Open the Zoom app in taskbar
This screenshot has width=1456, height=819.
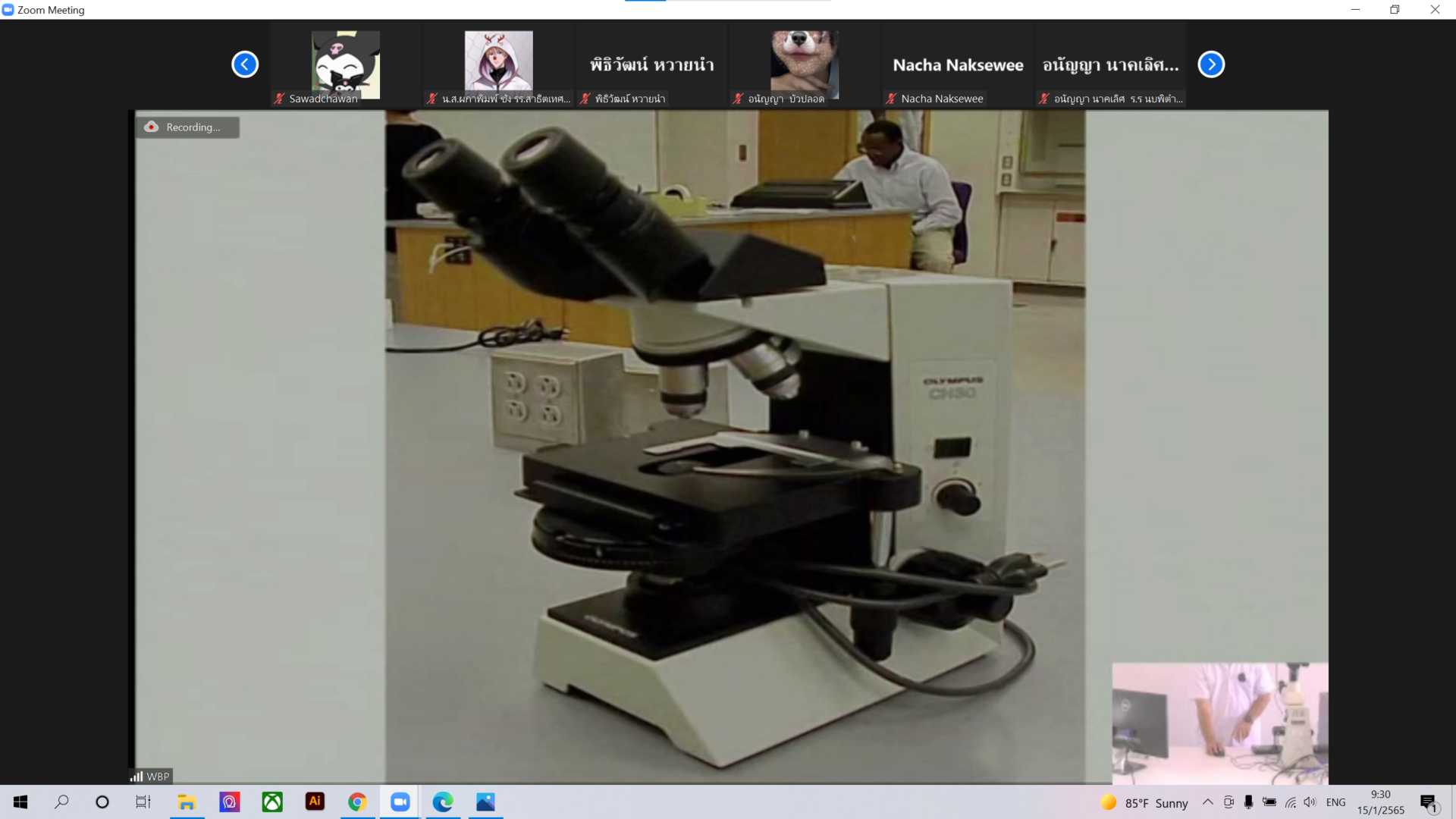(400, 802)
